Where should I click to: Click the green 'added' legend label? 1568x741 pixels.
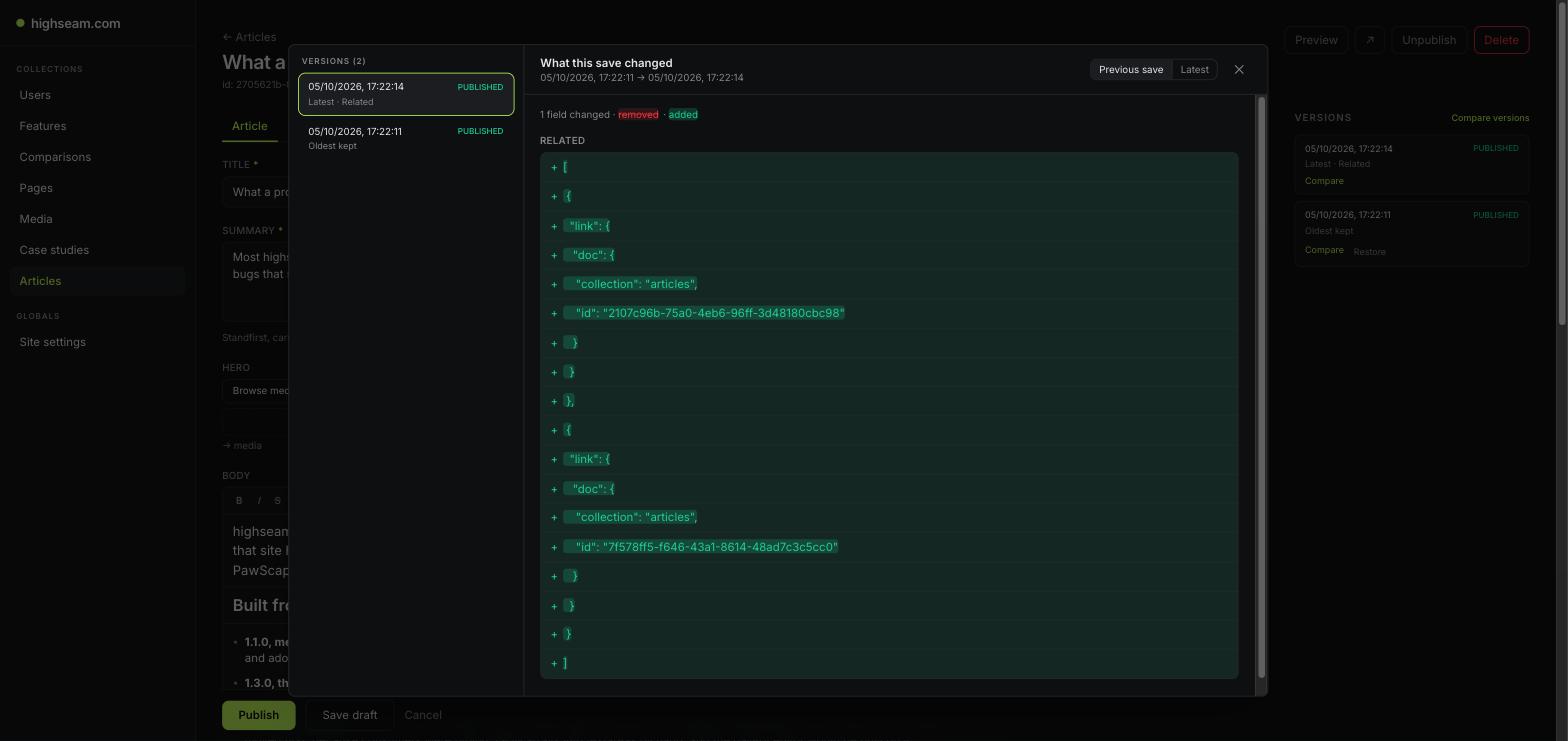(x=683, y=115)
